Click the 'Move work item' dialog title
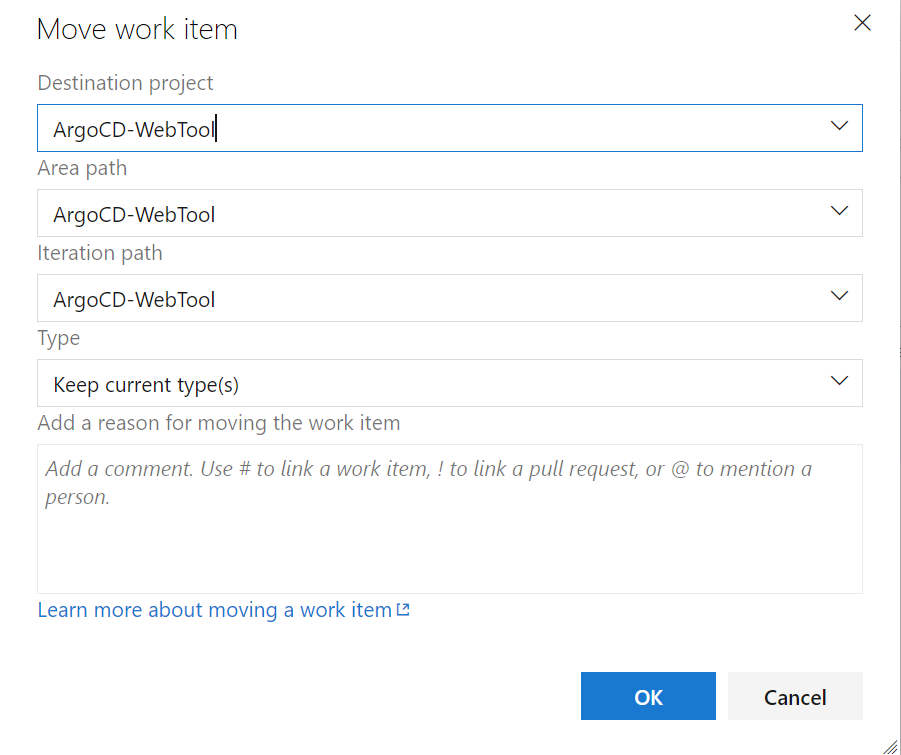The image size is (901, 755). coord(137,29)
